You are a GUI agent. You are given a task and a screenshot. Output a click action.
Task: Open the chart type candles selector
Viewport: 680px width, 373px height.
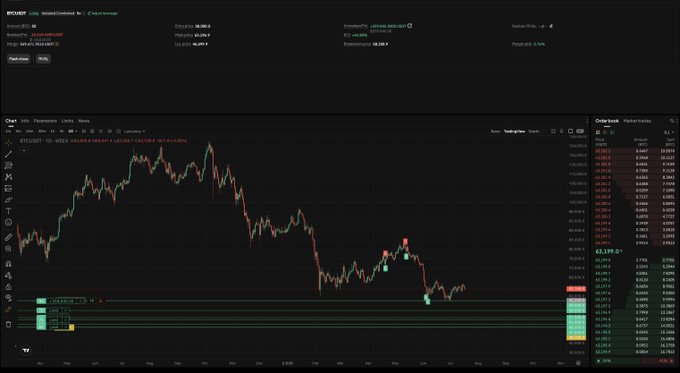point(83,131)
